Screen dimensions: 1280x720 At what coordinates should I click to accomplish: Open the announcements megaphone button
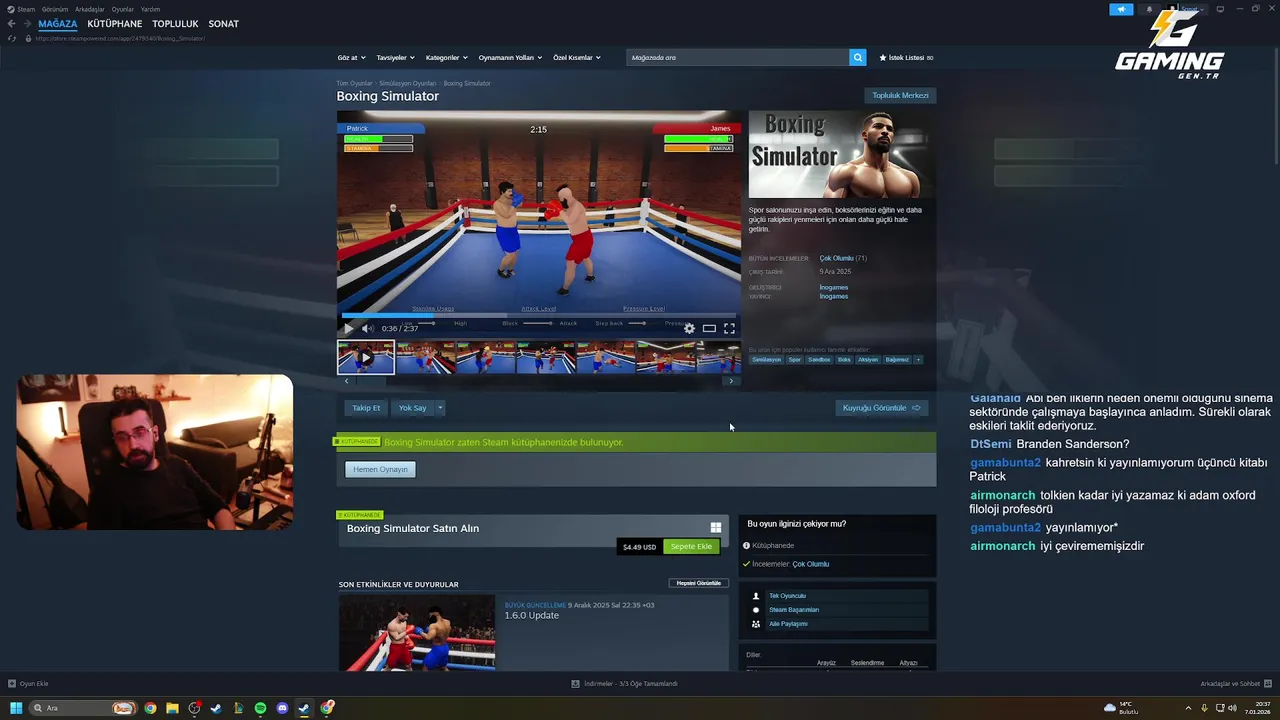(x=1121, y=9)
